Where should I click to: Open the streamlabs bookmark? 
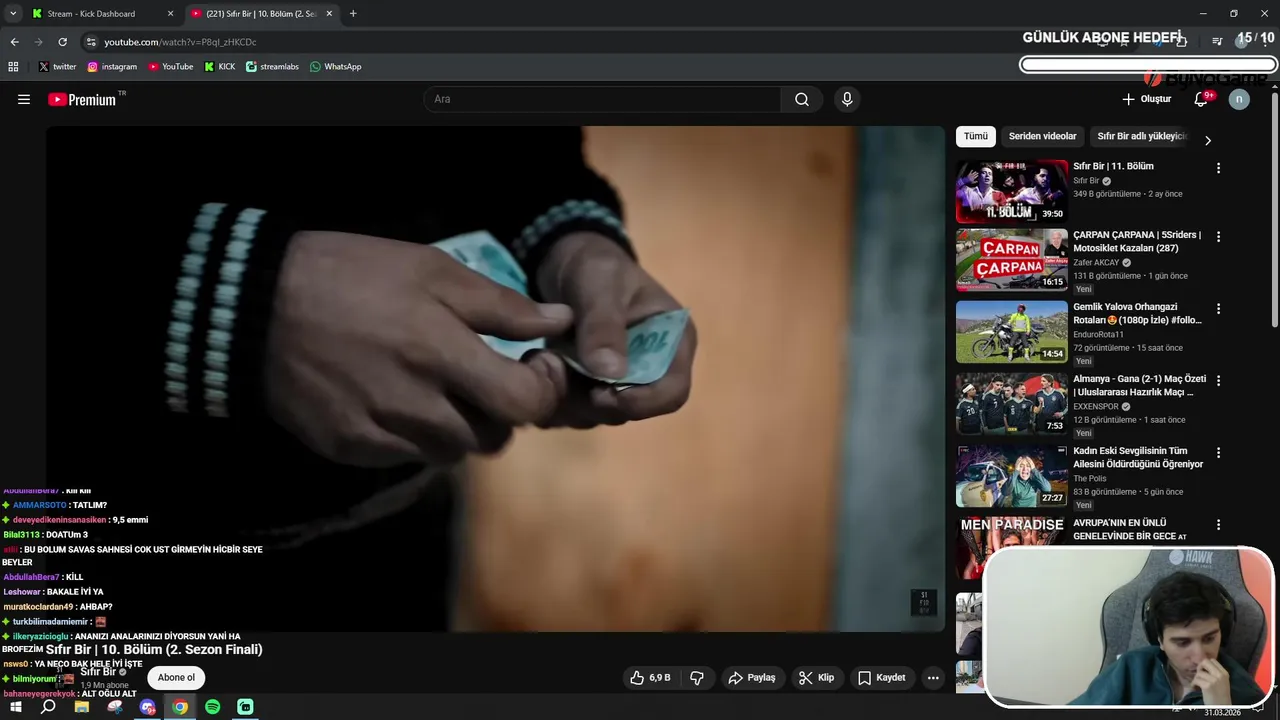pos(272,66)
